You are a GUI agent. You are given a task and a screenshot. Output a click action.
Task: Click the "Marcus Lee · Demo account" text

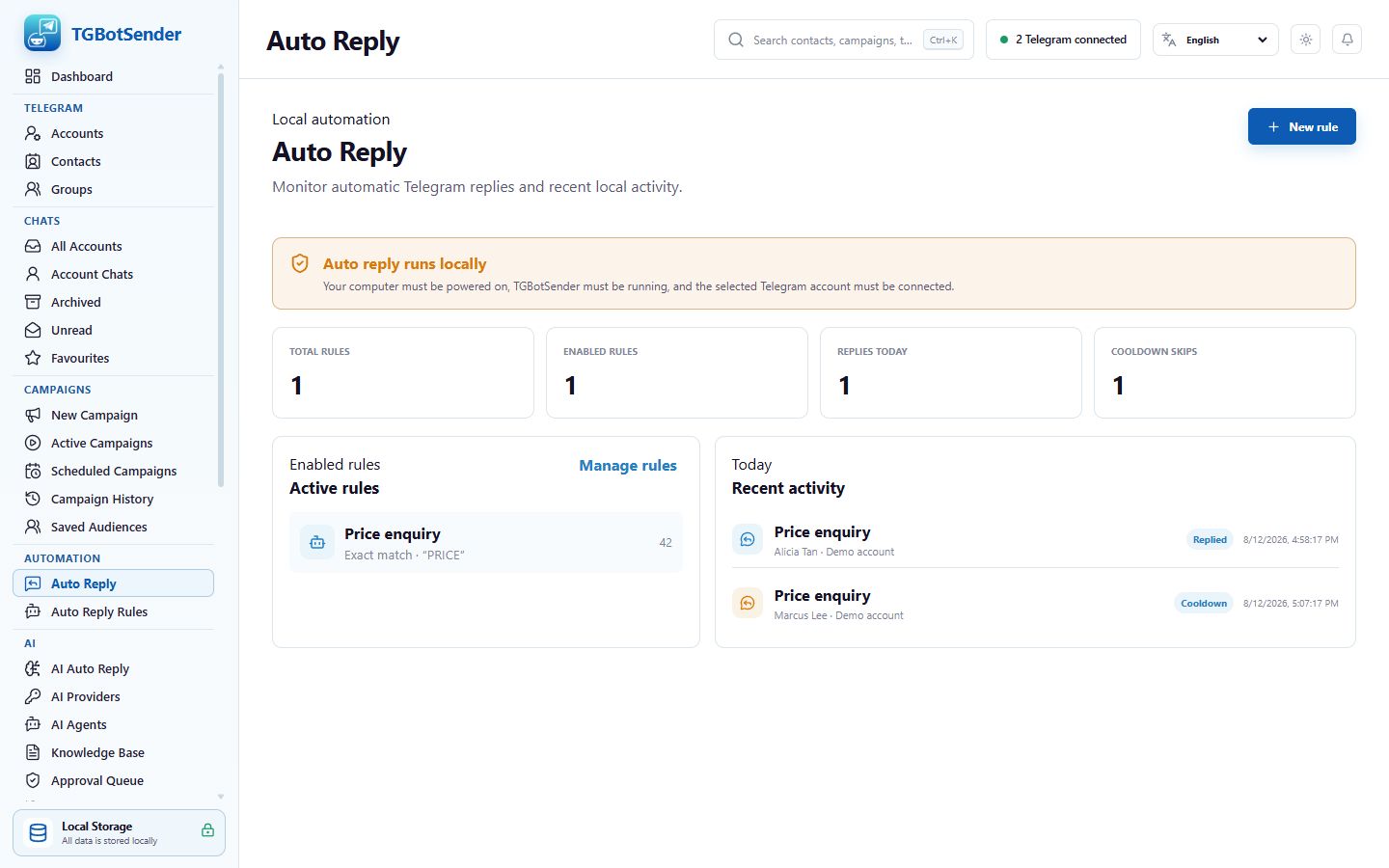pos(838,615)
